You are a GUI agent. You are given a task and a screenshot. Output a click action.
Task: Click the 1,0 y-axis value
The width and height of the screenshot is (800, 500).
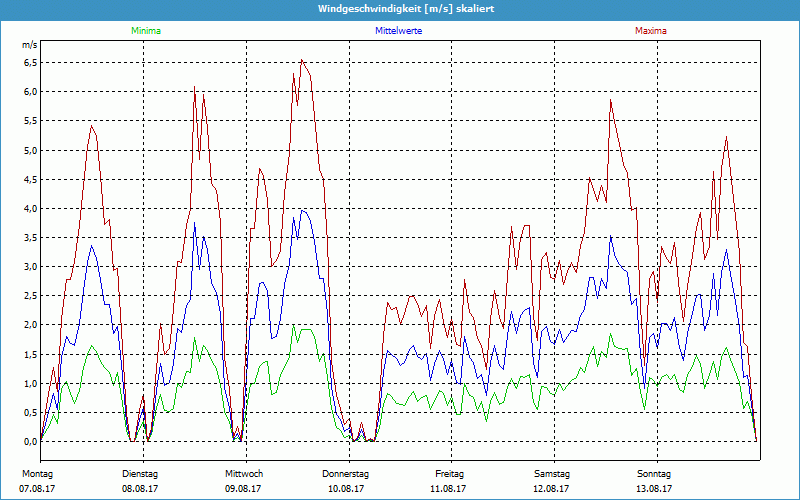point(30,384)
